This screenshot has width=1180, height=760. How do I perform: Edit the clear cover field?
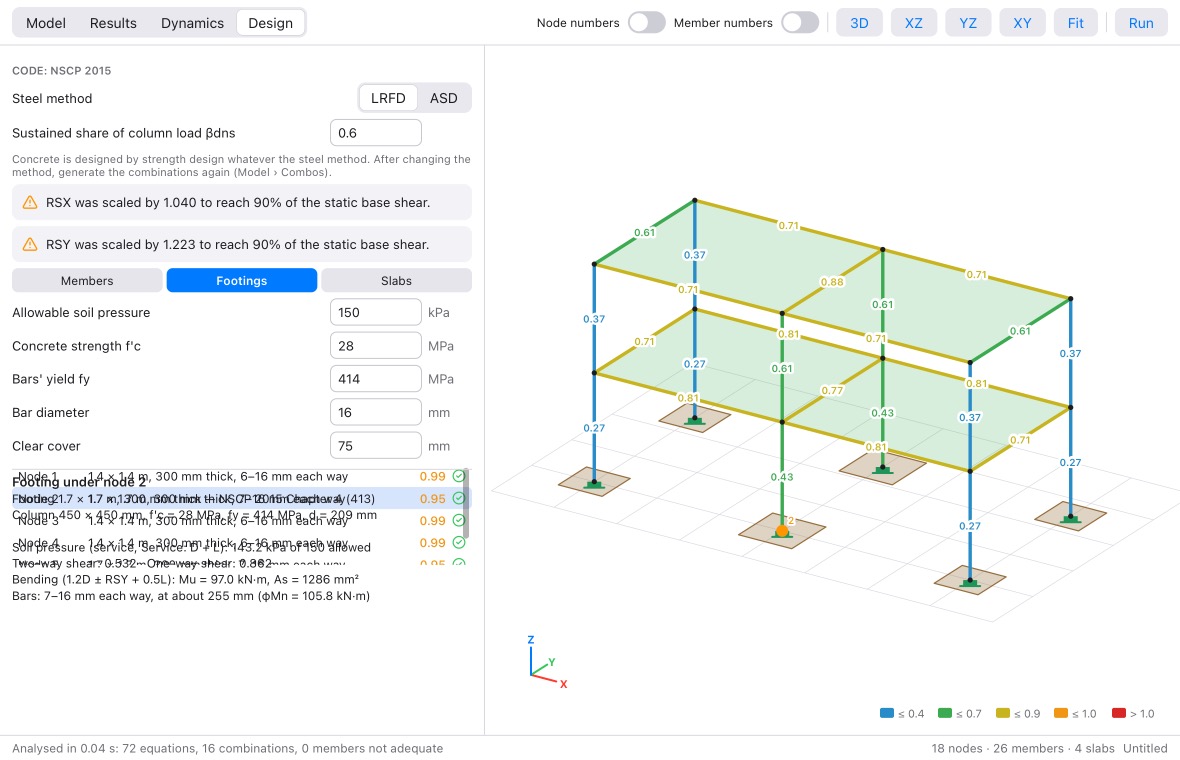tap(376, 445)
